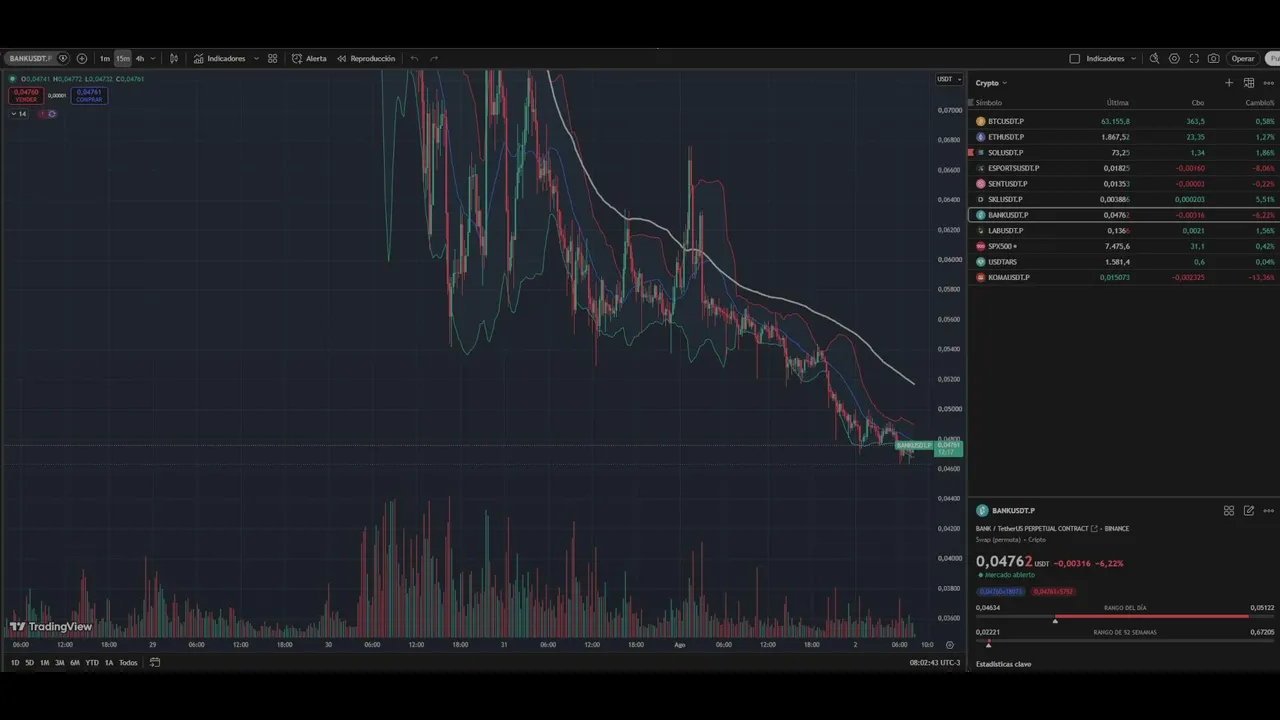The image size is (1280, 720).
Task: Sort watchlist by Cbo column
Action: [x=1198, y=103]
